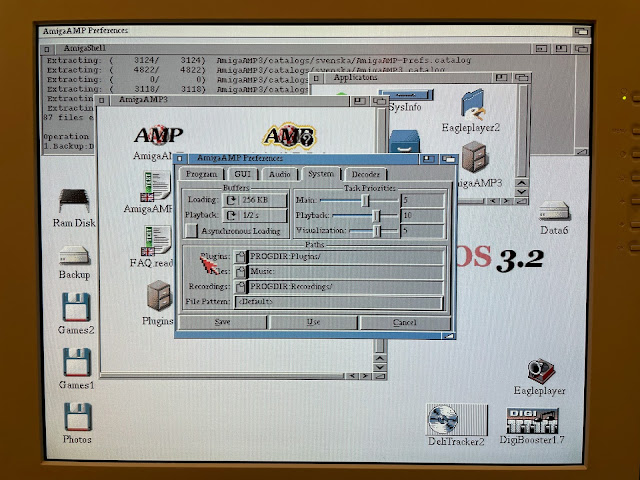Click the Preferences window size gadget

449,336
